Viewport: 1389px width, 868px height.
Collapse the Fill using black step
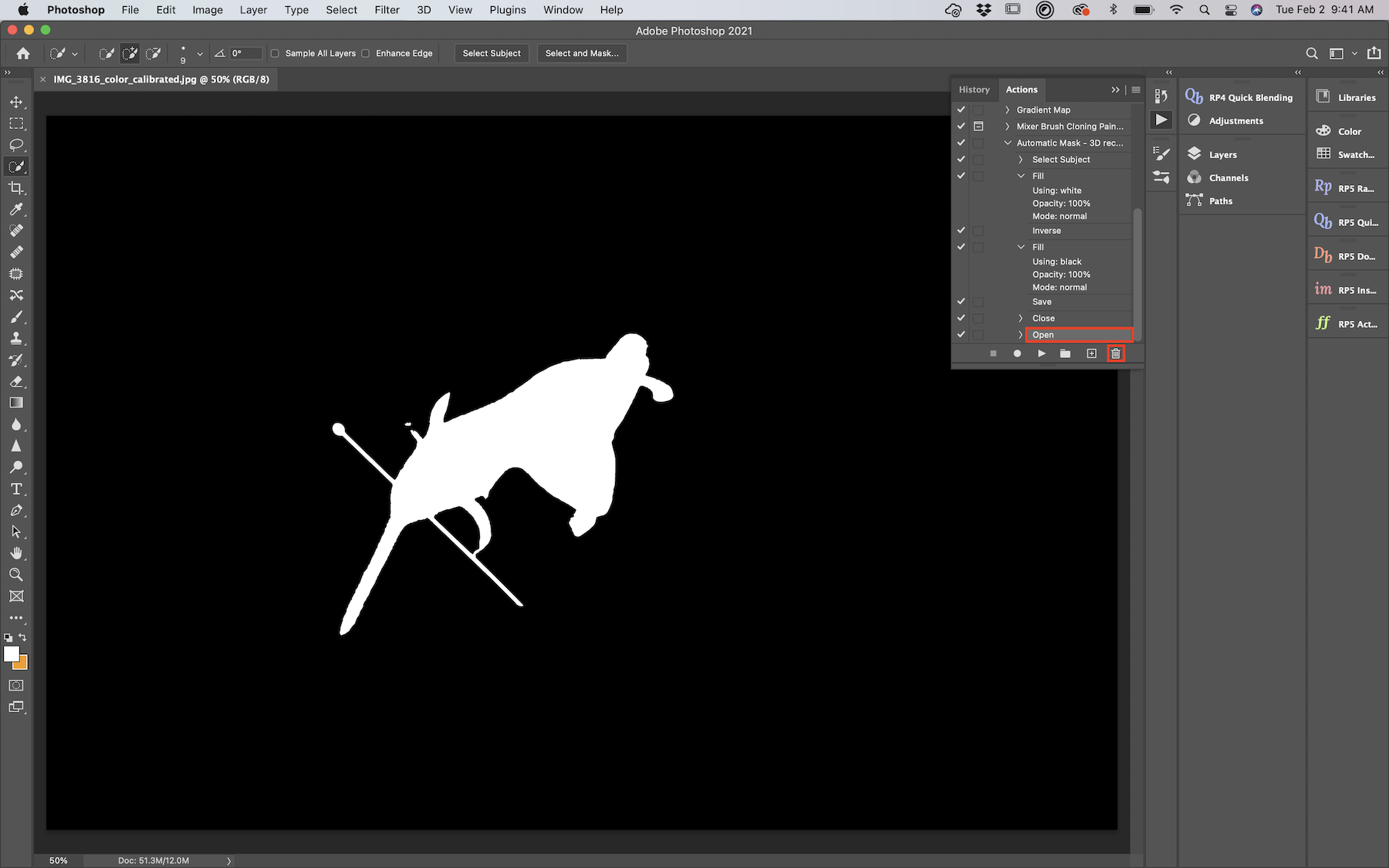[1021, 247]
